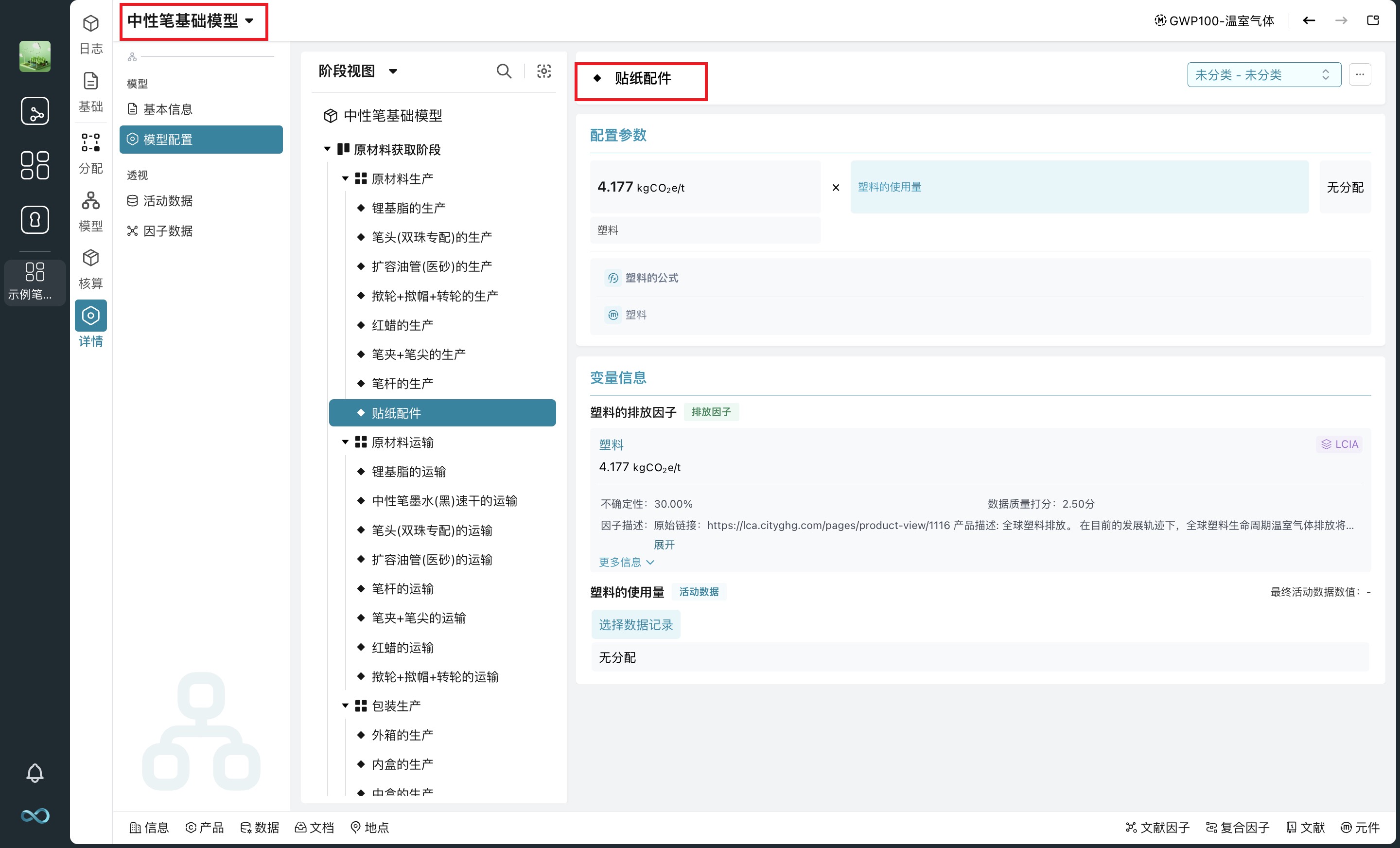The width and height of the screenshot is (1400, 848).
Task: Open the GWP100-温室气体 indicator
Action: tap(1215, 21)
